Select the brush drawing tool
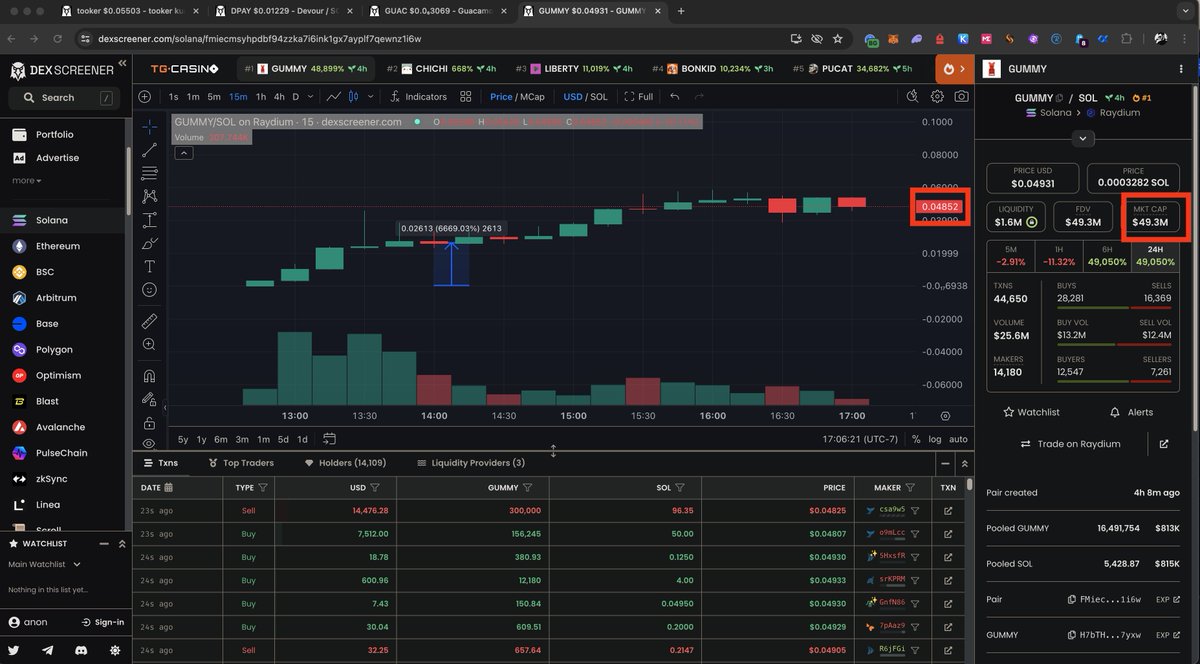The image size is (1200, 664). pyautogui.click(x=149, y=243)
